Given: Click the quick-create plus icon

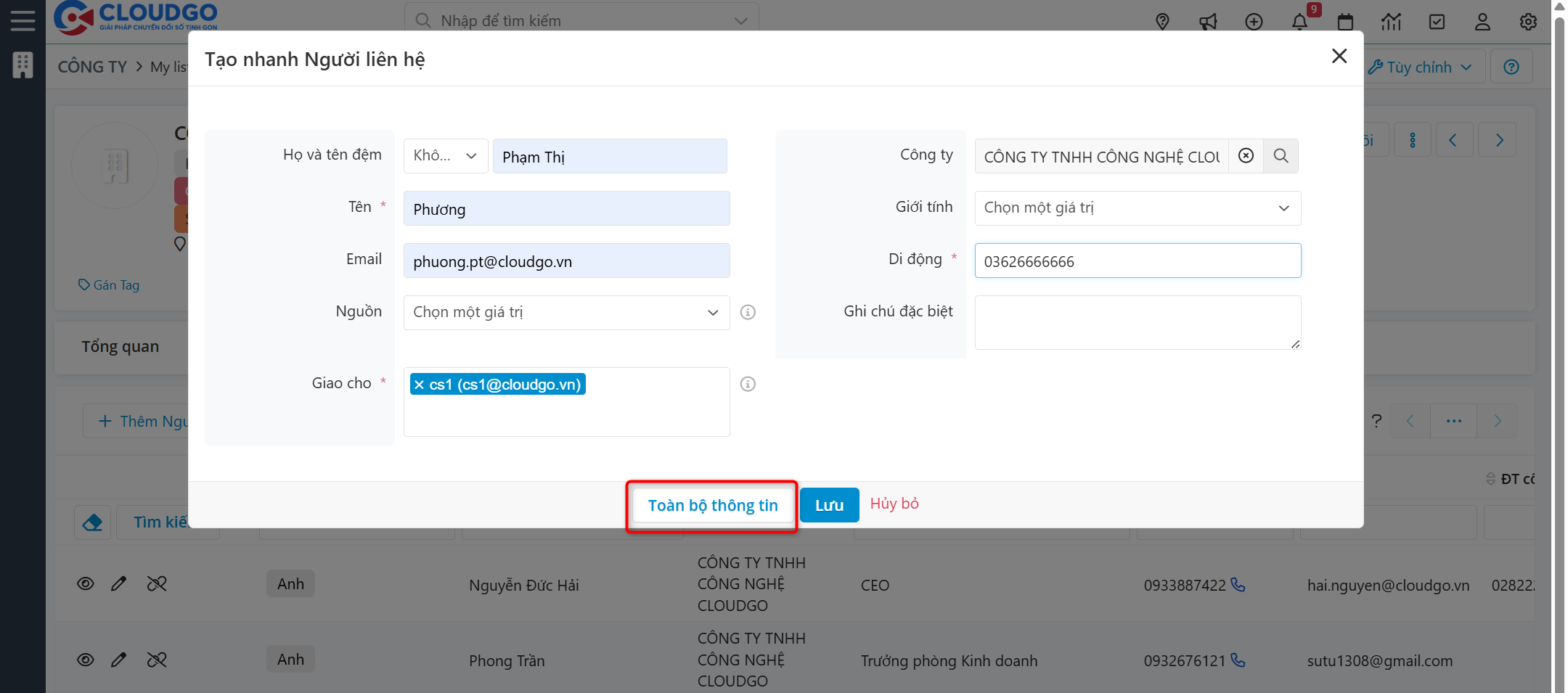Looking at the screenshot, I should (1254, 22).
